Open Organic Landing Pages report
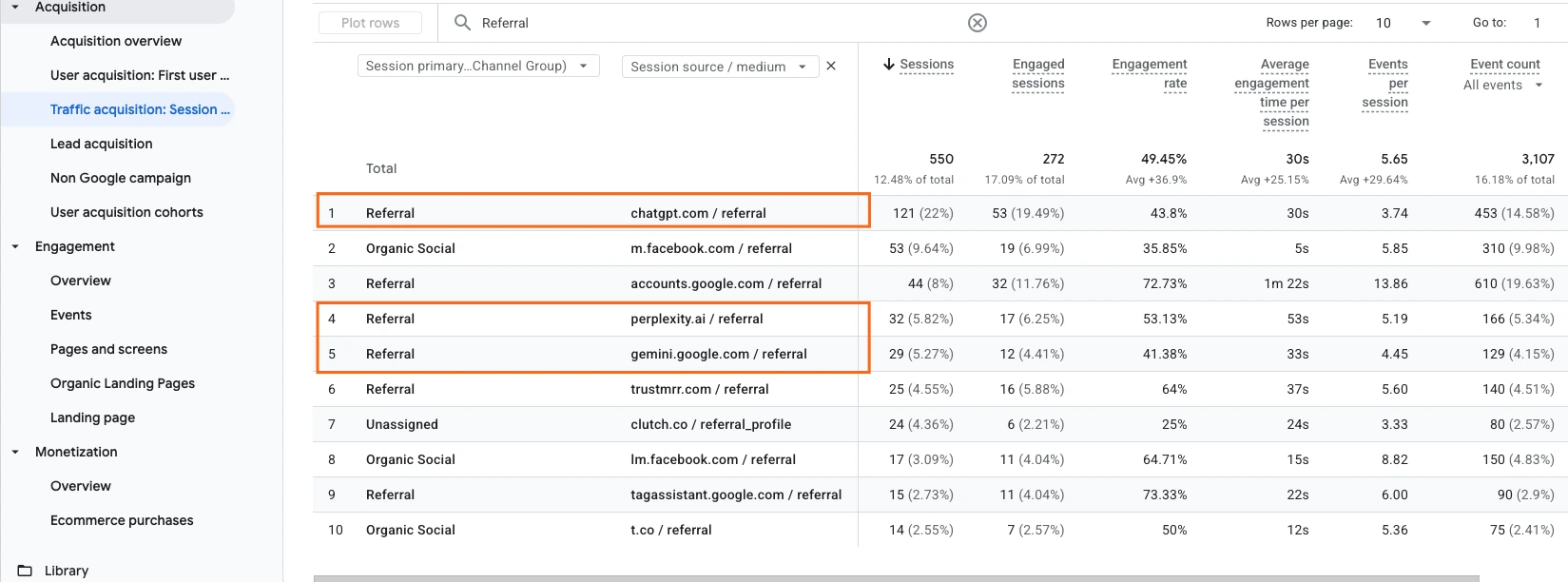1568x582 pixels. click(123, 383)
